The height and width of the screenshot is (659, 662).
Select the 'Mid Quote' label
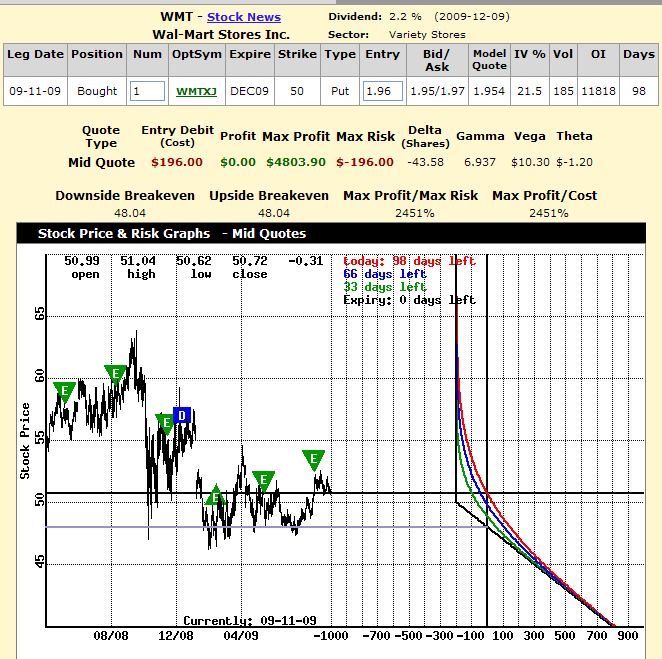pyautogui.click(x=102, y=163)
